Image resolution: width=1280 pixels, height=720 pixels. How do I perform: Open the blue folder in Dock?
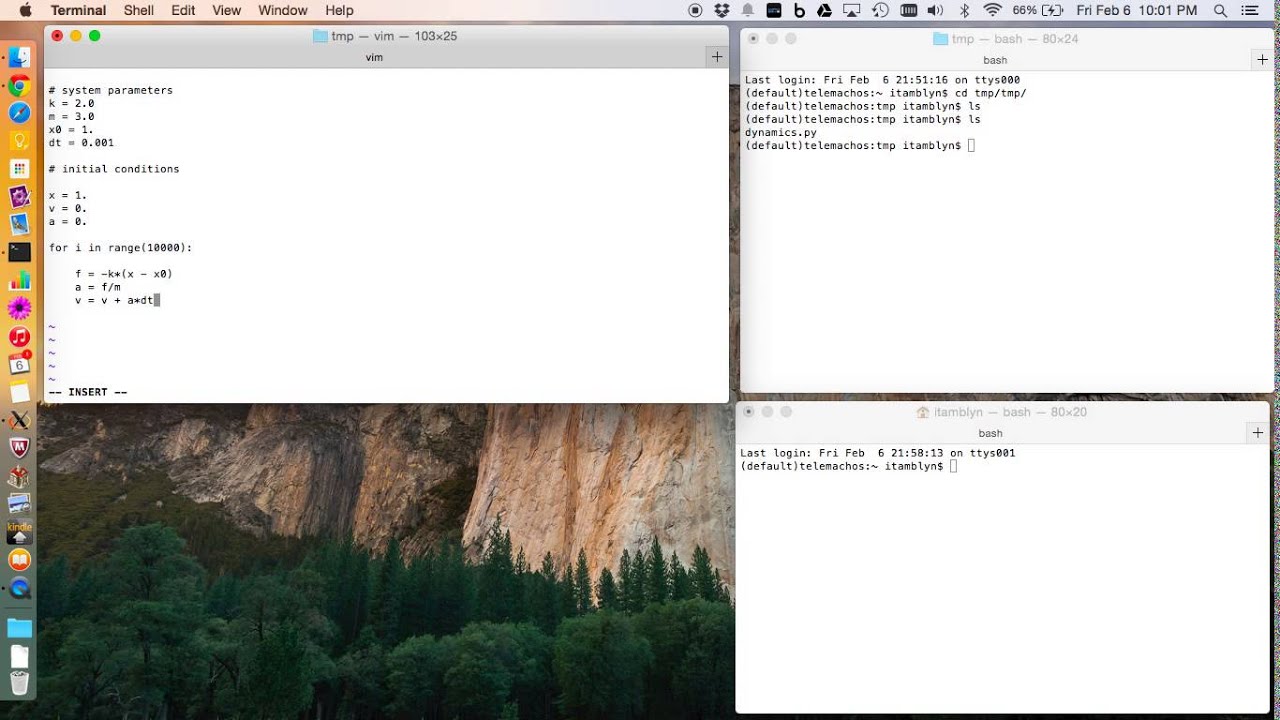pyautogui.click(x=19, y=628)
